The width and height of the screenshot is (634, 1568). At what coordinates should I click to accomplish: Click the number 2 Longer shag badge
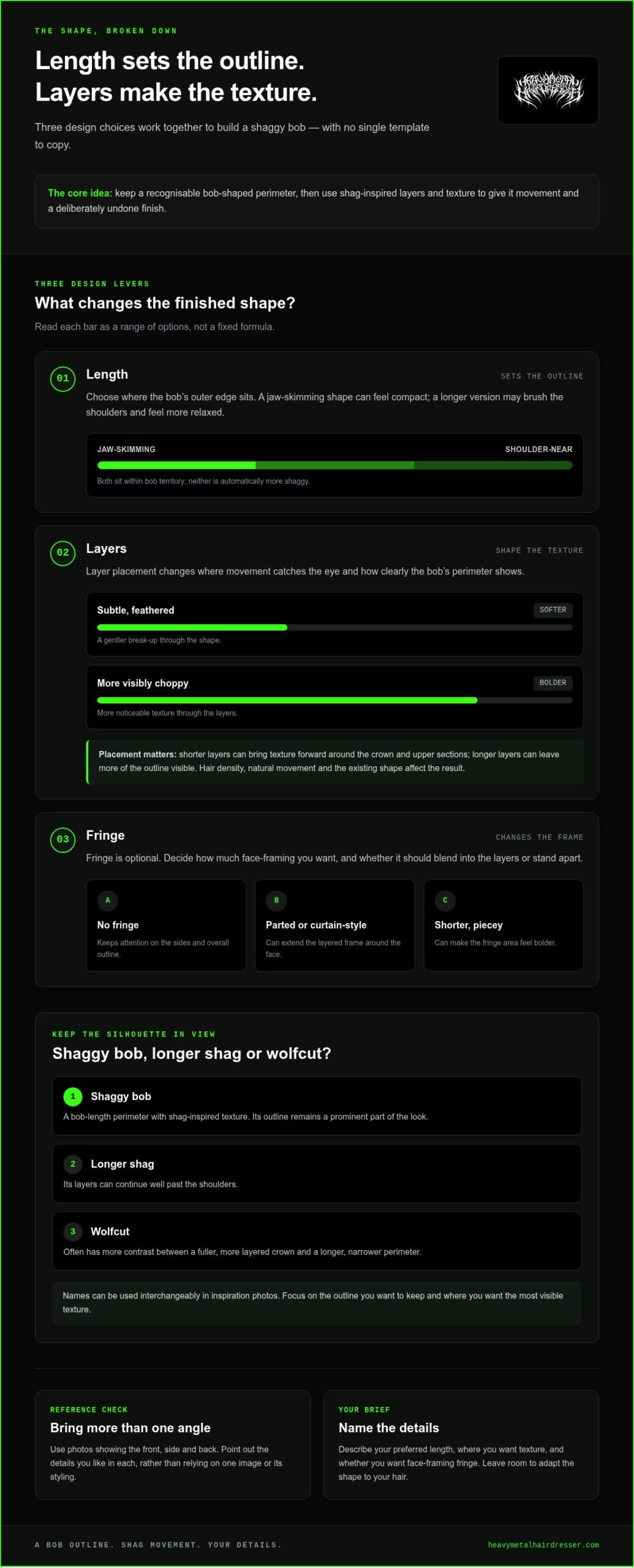point(73,1163)
